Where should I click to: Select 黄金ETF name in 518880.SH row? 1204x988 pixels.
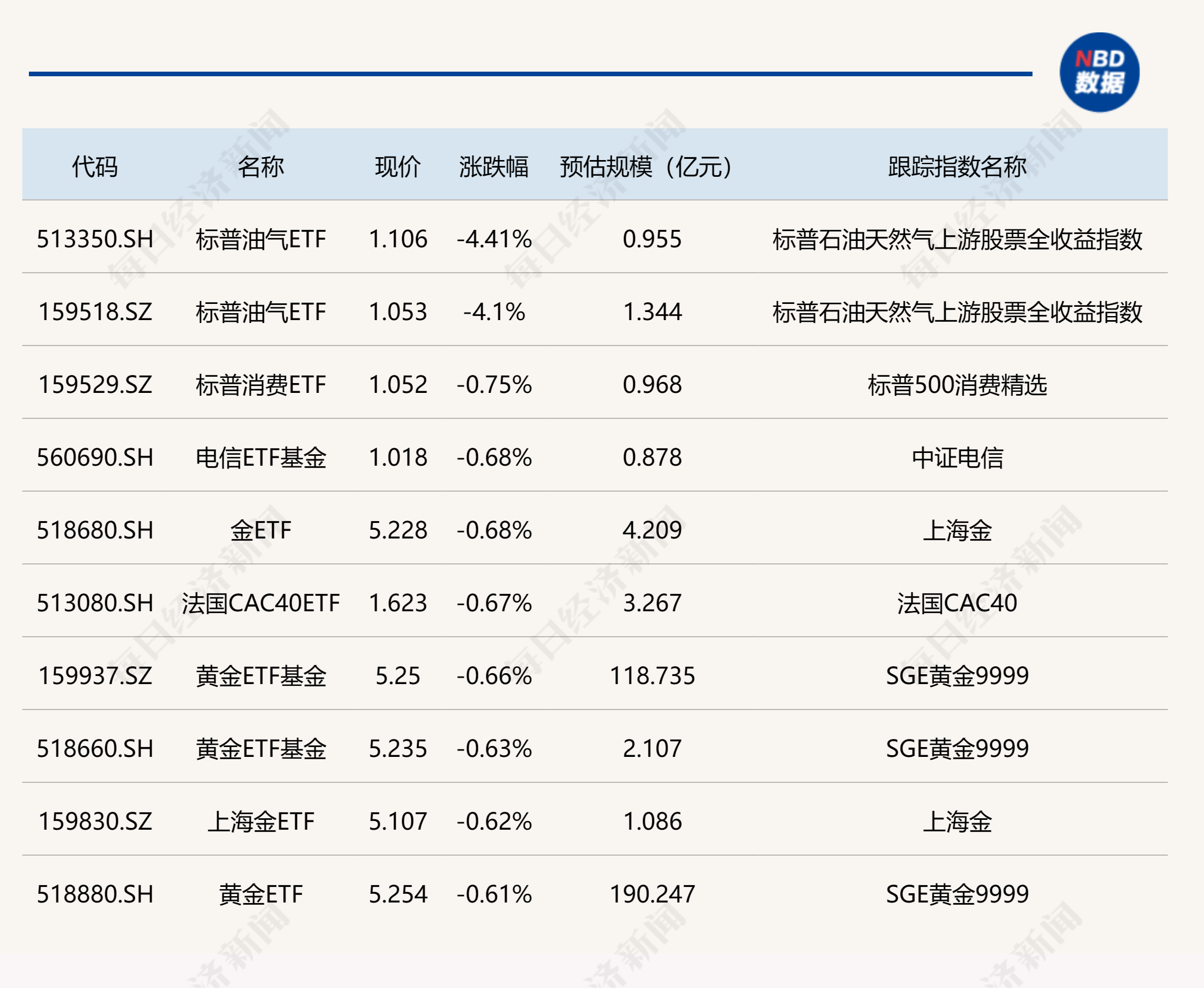[261, 894]
